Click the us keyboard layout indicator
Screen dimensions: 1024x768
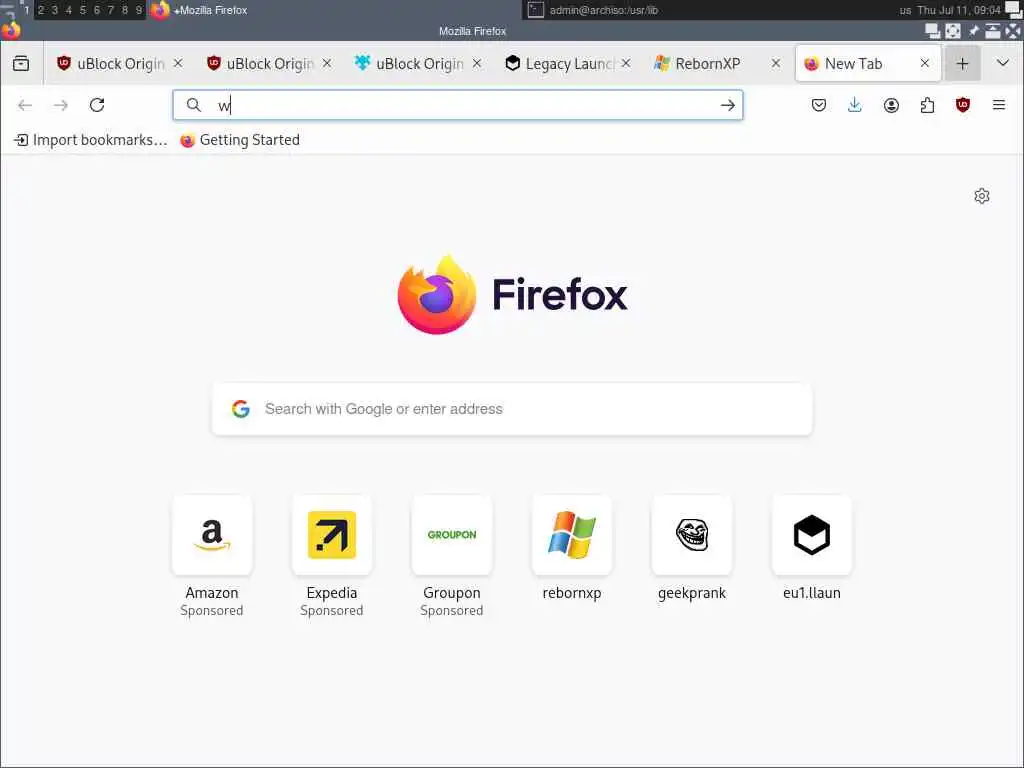pyautogui.click(x=905, y=10)
